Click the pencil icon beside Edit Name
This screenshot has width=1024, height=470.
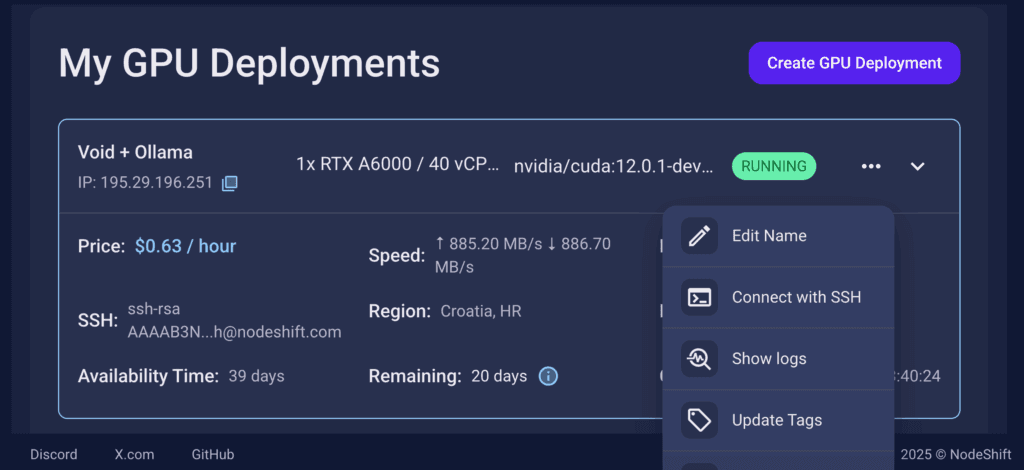(699, 236)
